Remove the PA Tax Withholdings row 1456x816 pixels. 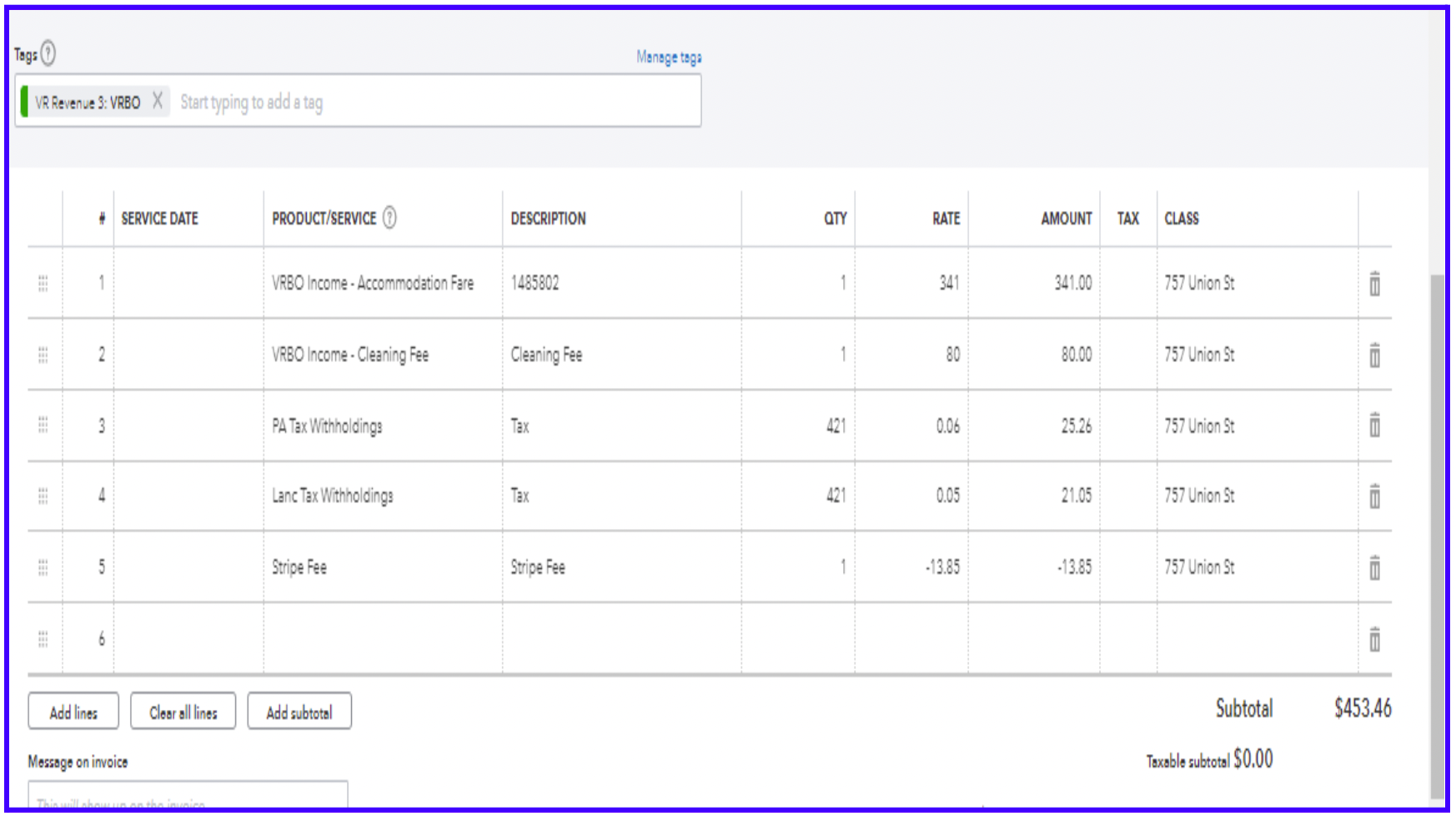click(1374, 426)
